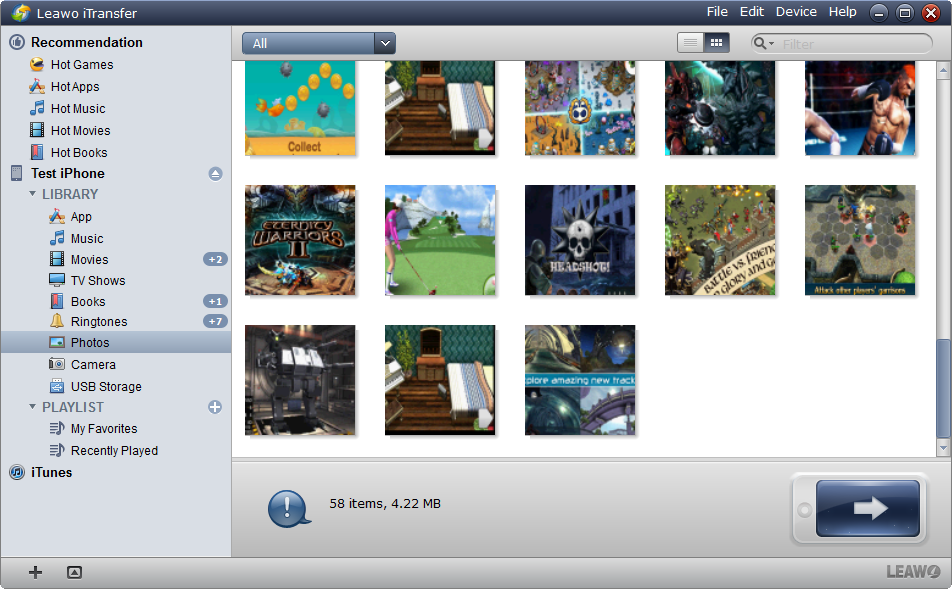This screenshot has height=589, width=952.
Task: Open the Ringtones library
Action: 99,322
